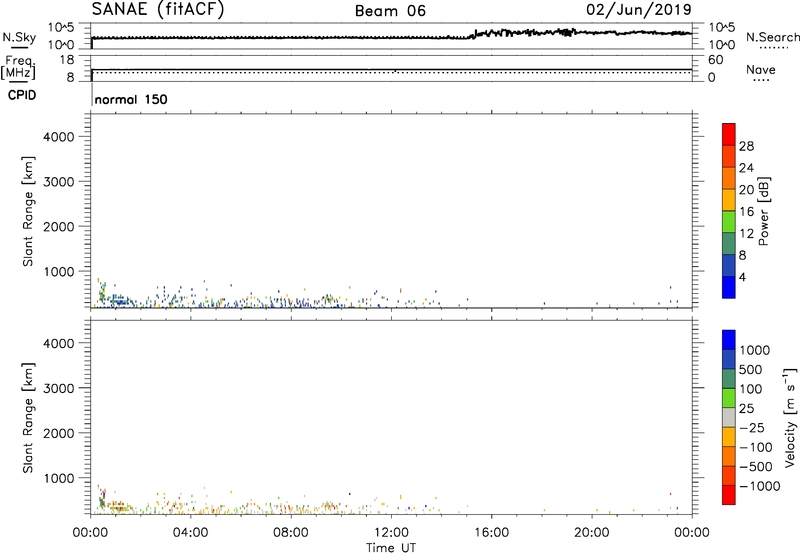Click the 18 frequency axis tick label
The image size is (800, 554).
click(67, 60)
